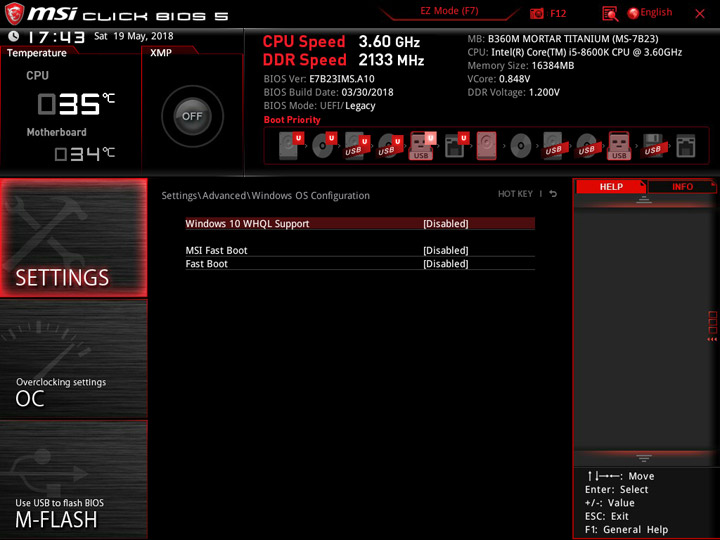Click the VCore 0.848V text

(x=499, y=79)
